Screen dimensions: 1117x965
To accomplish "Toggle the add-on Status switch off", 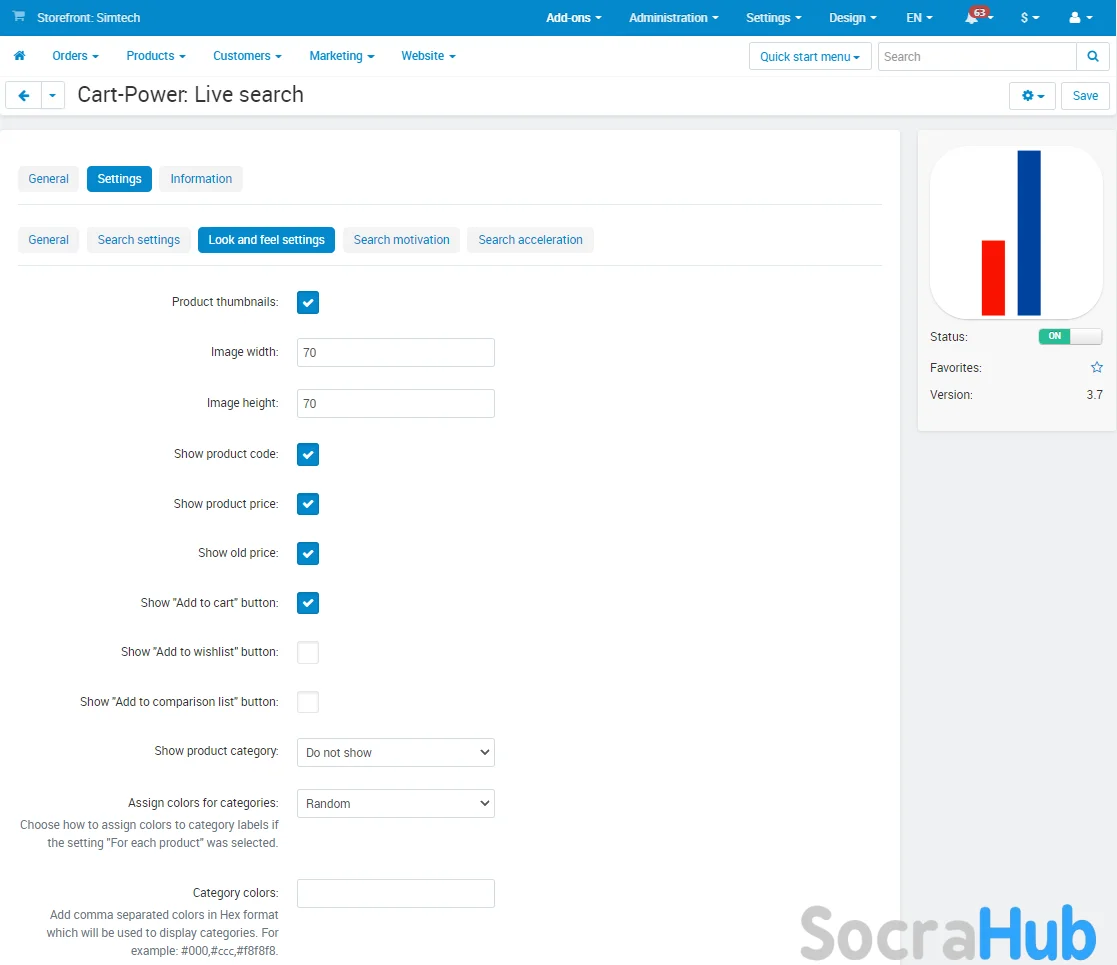I will [x=1070, y=336].
